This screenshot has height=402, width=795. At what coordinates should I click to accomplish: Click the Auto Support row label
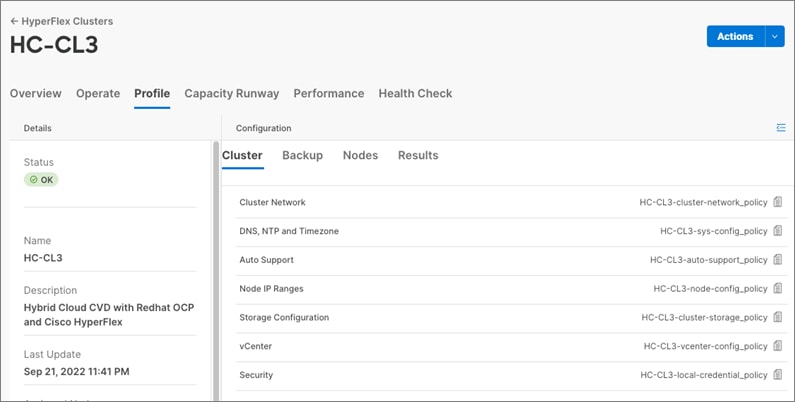(267, 260)
